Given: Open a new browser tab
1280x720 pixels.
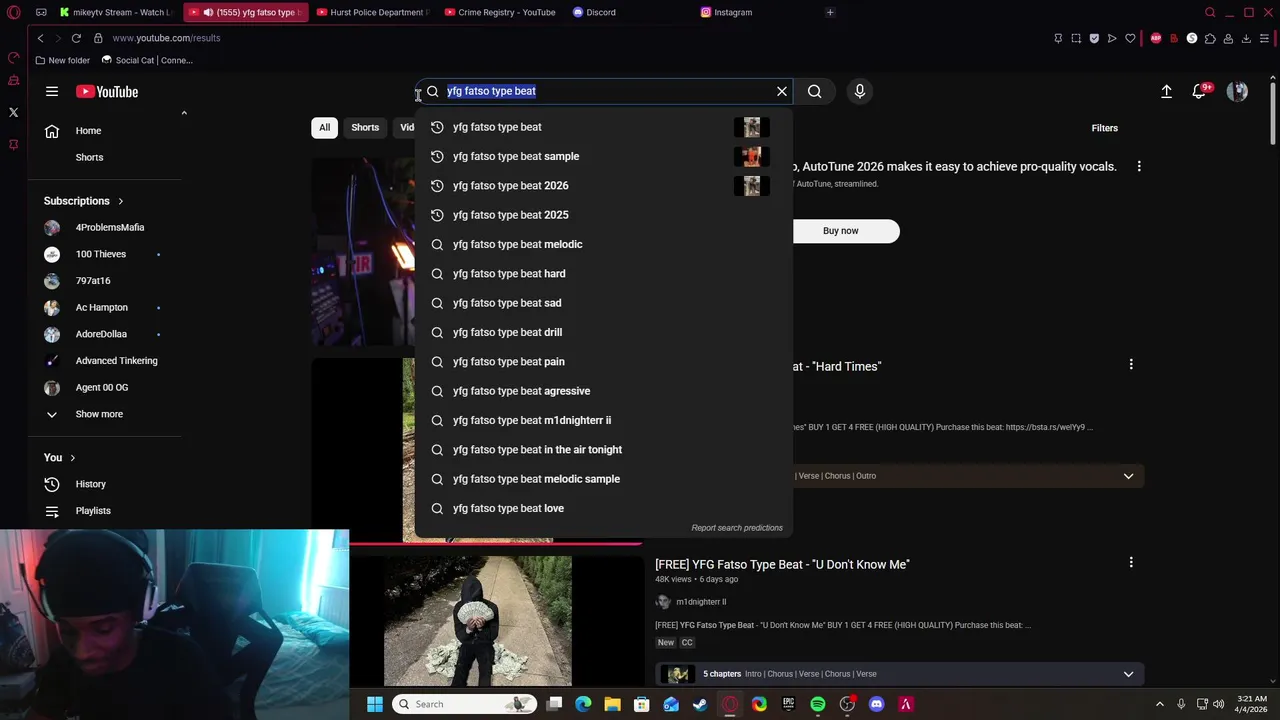Looking at the screenshot, I should point(830,12).
